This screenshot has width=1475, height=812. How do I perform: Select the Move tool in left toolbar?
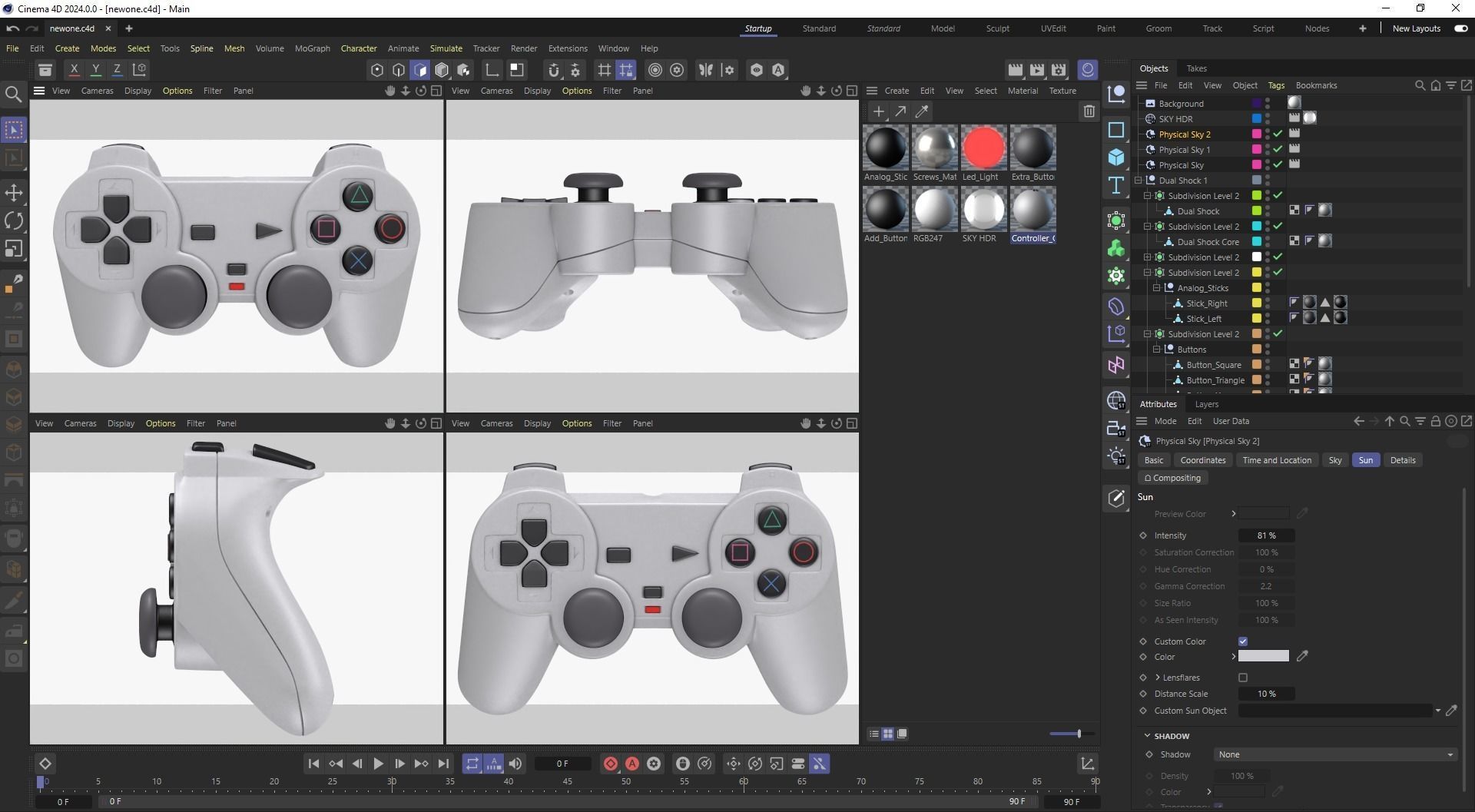pyautogui.click(x=14, y=192)
